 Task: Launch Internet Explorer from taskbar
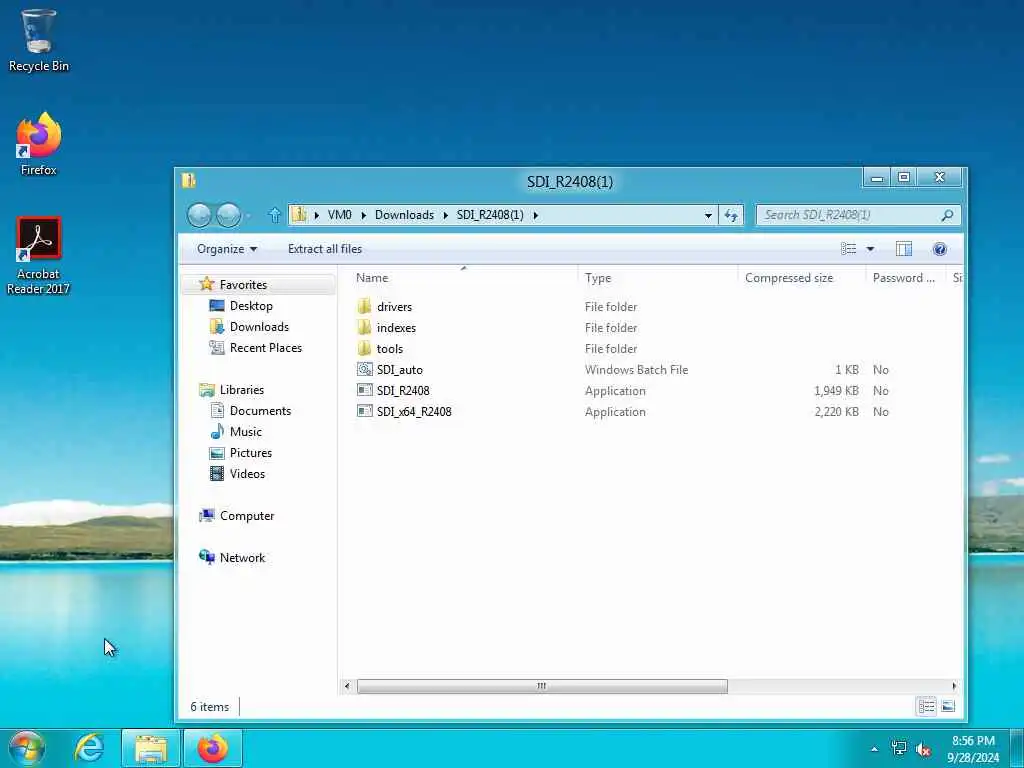click(89, 748)
